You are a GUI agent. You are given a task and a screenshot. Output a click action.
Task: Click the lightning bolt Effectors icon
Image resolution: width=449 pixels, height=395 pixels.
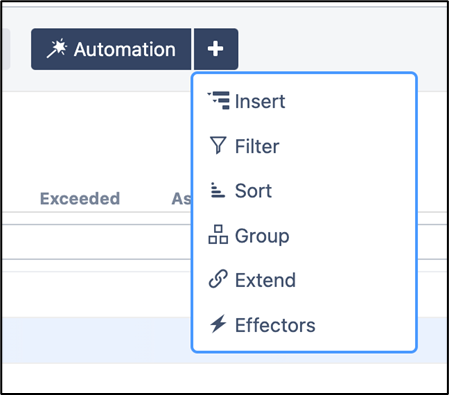(x=218, y=324)
